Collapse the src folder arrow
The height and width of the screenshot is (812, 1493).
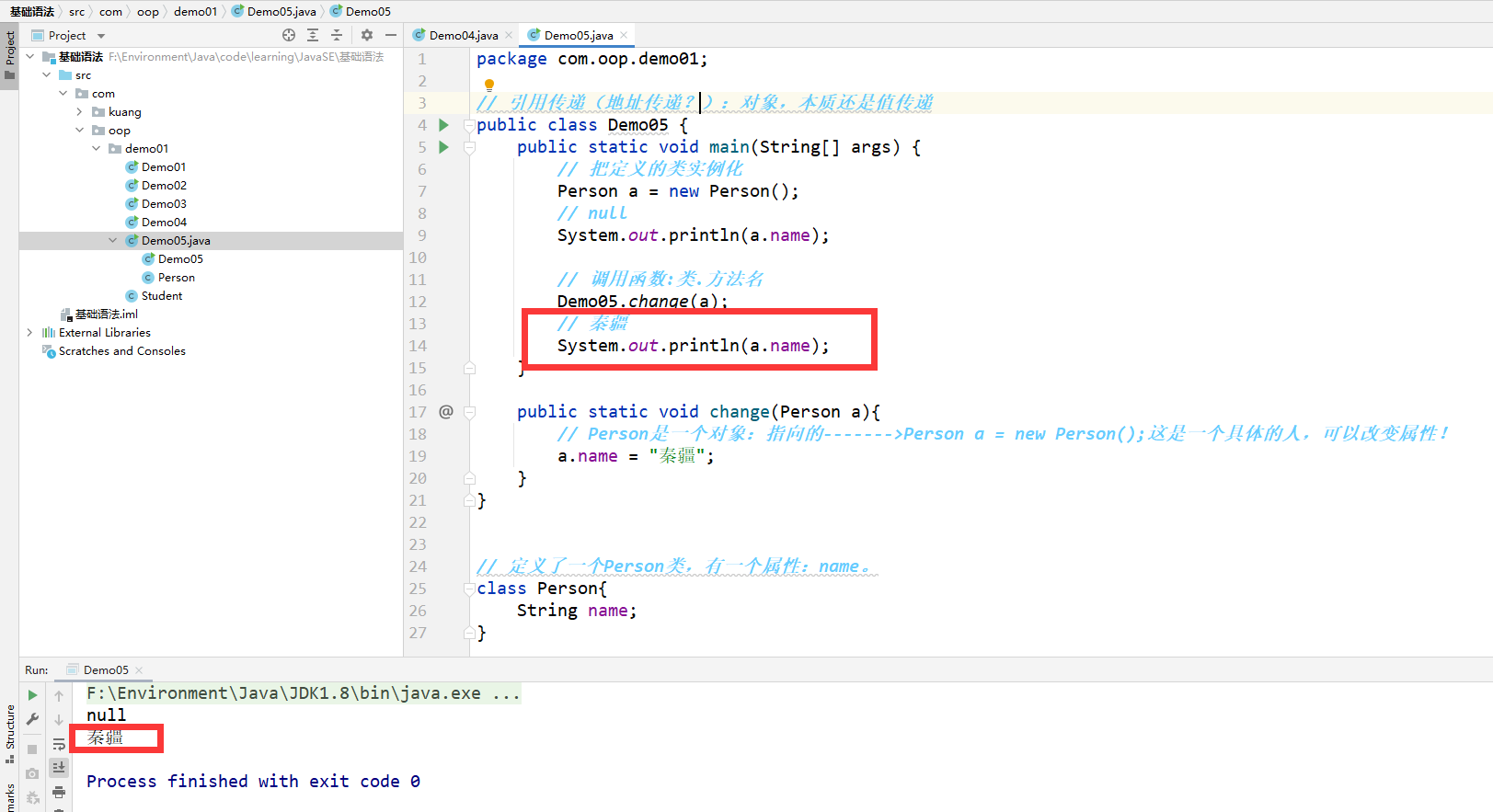coord(47,75)
